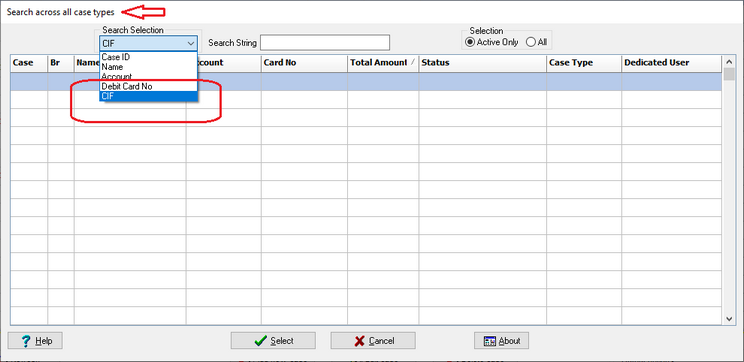
Task: Sort by the Case Type column header
Action: (x=584, y=63)
